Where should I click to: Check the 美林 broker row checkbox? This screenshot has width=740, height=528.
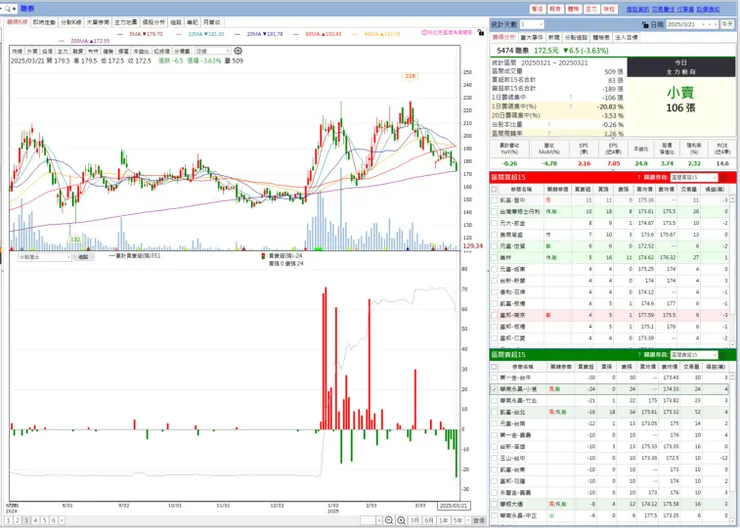pyautogui.click(x=494, y=258)
